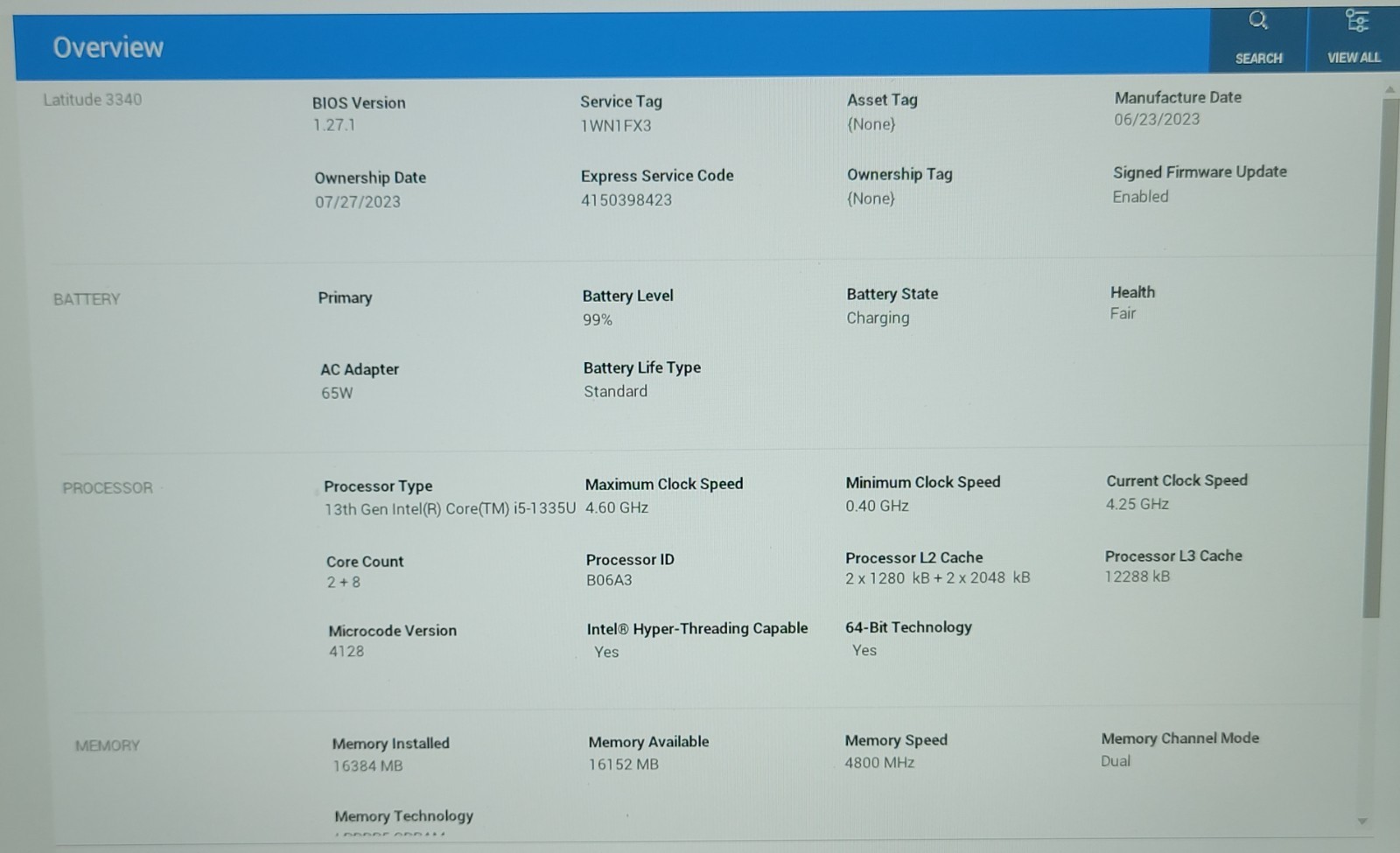The width and height of the screenshot is (1400, 853).
Task: Select Express Service Code 4150398423
Action: point(626,200)
